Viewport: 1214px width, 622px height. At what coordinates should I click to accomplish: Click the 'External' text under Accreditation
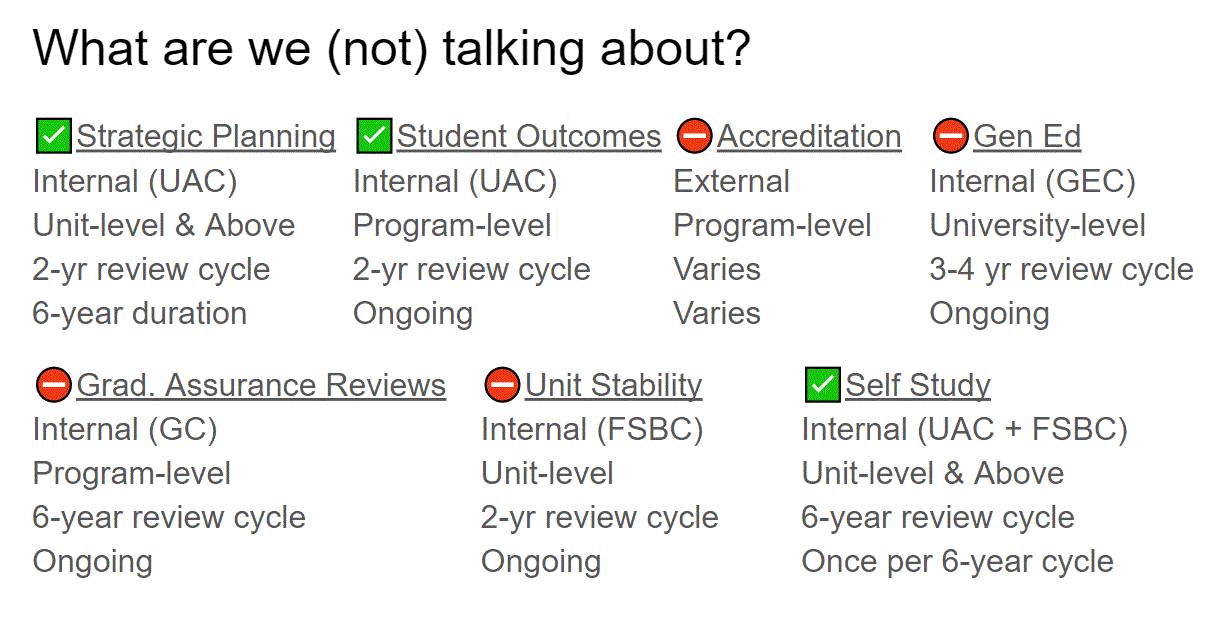[731, 181]
